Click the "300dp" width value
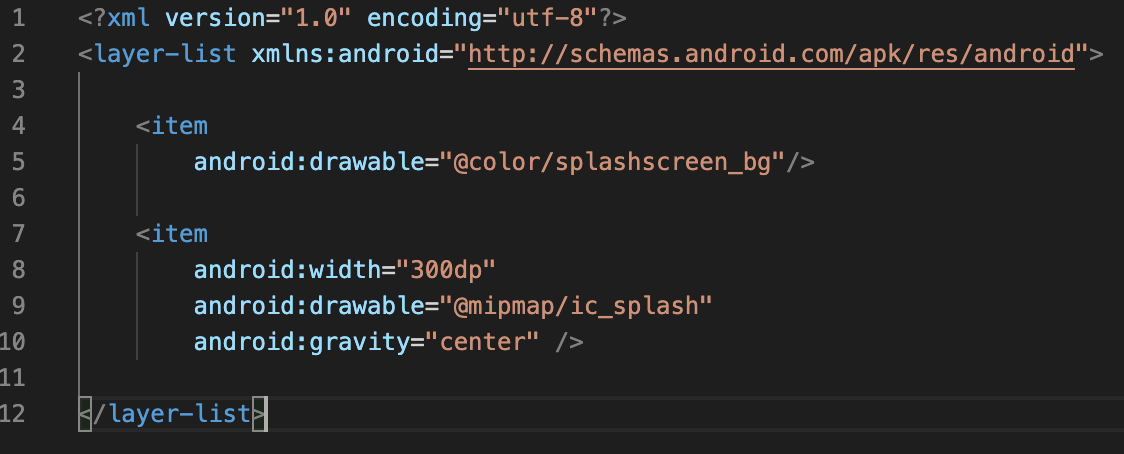Image resolution: width=1124 pixels, height=454 pixels. click(x=446, y=270)
